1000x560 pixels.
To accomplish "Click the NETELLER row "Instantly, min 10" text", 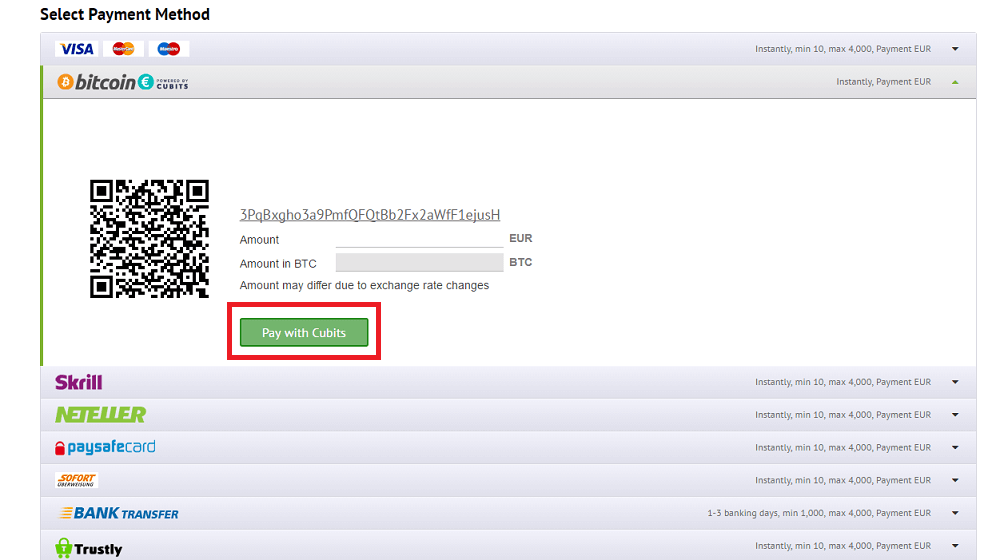I will [x=843, y=415].
